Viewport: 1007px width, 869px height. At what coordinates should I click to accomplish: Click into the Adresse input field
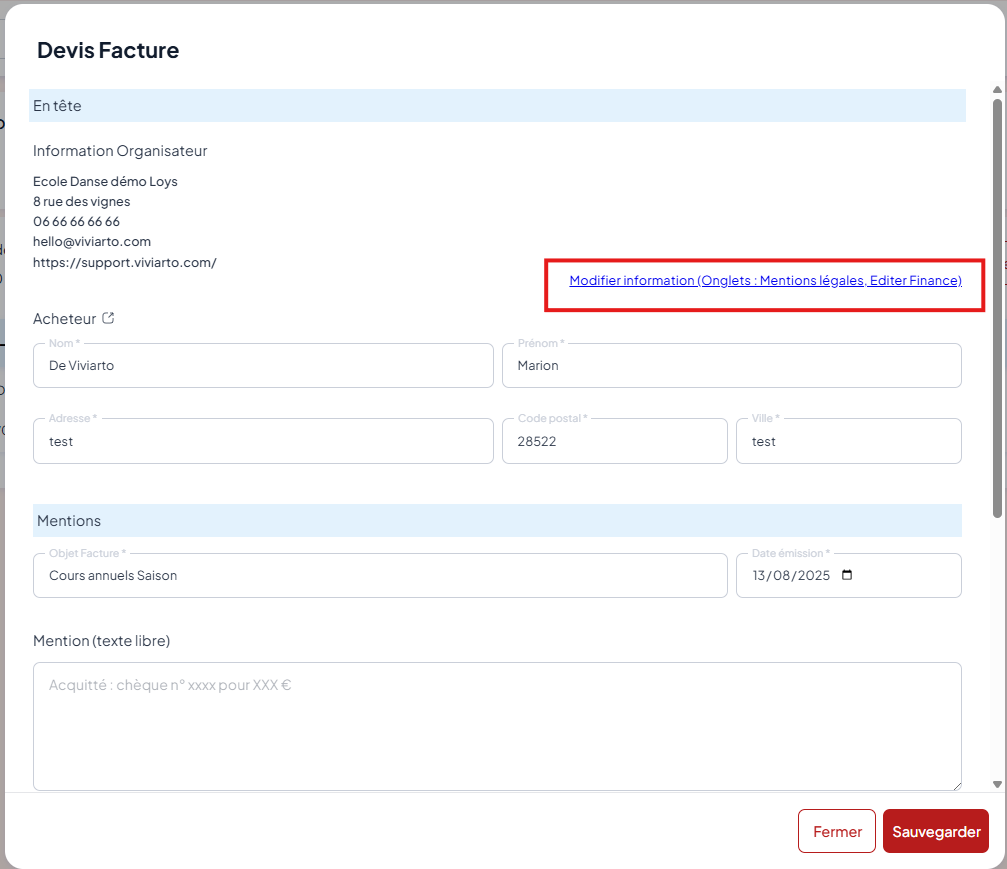point(263,441)
